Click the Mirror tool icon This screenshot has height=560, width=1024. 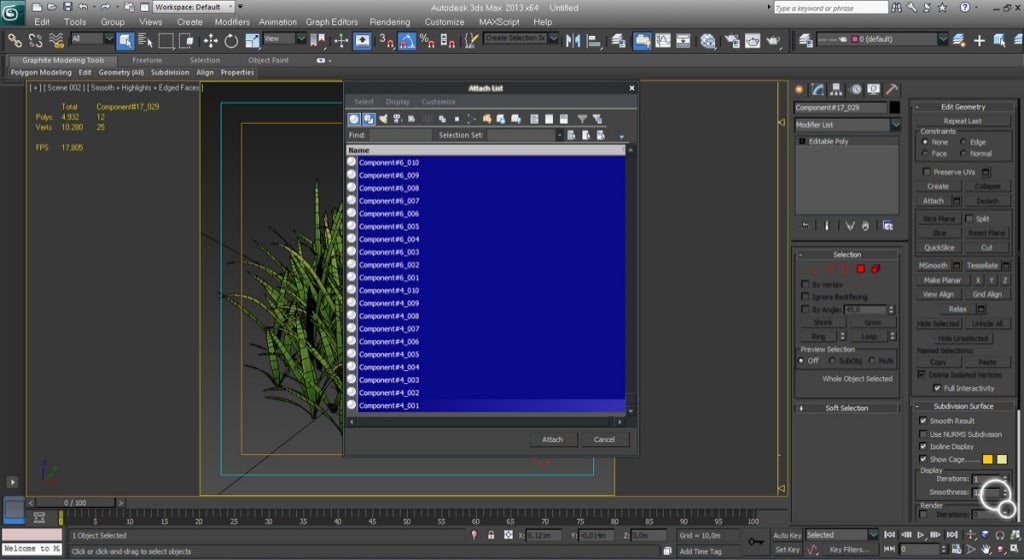tap(573, 40)
